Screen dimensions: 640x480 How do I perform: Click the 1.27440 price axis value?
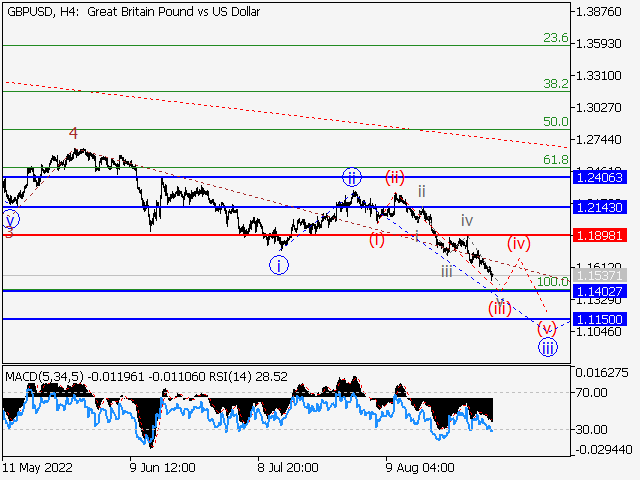tap(598, 140)
